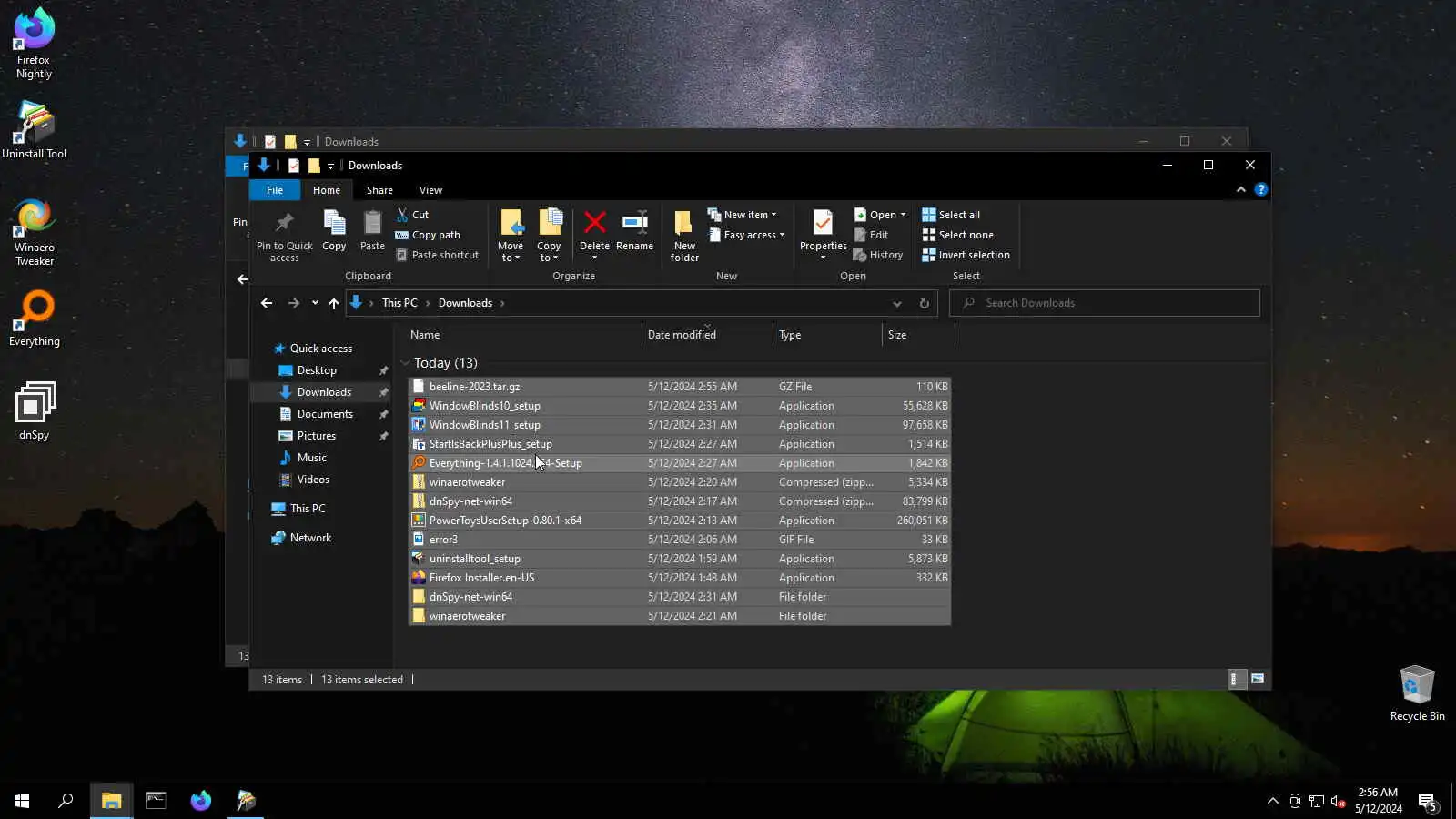Image resolution: width=1456 pixels, height=819 pixels.
Task: Expand the Open button dropdown arrow
Action: click(903, 215)
